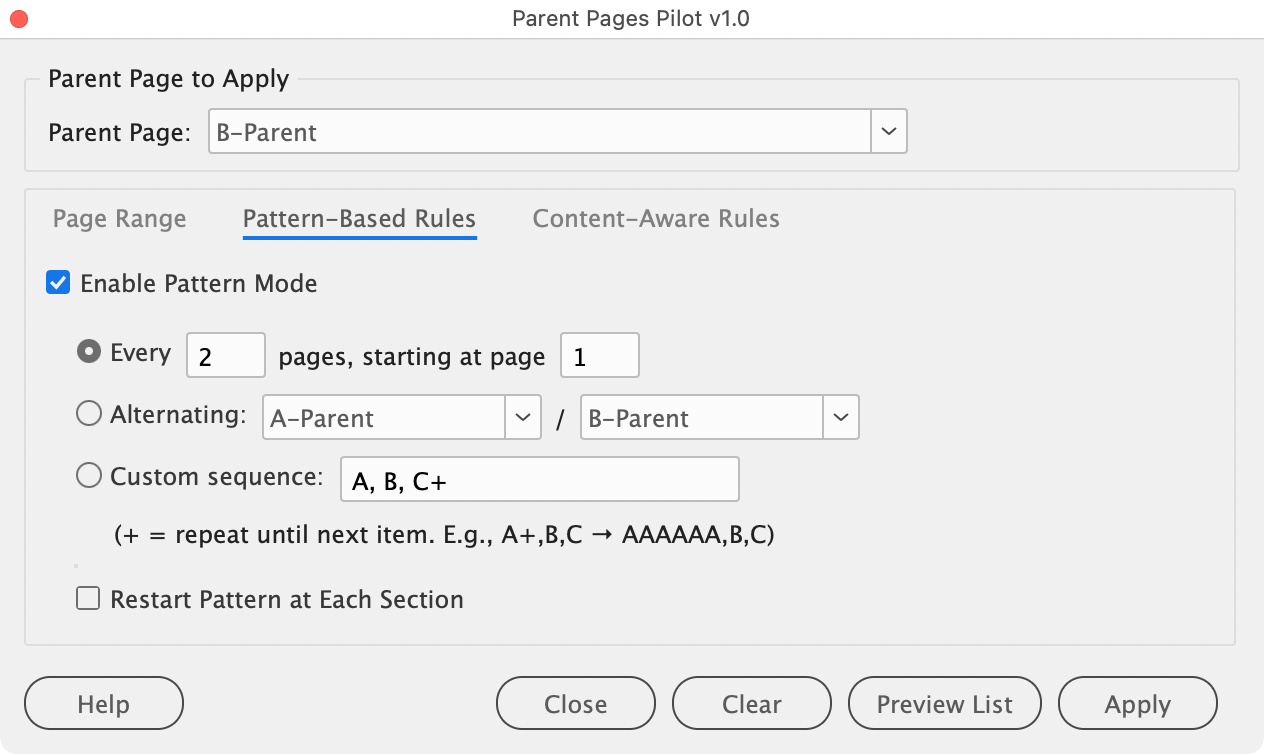Screen dimensions: 1264x754
Task: Expand the A-Parent alternating dropdown
Action: tap(523, 418)
